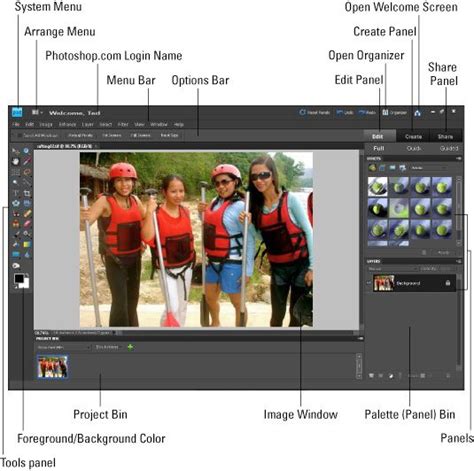Select the Brush tool
The image size is (474, 471).
[16, 234]
